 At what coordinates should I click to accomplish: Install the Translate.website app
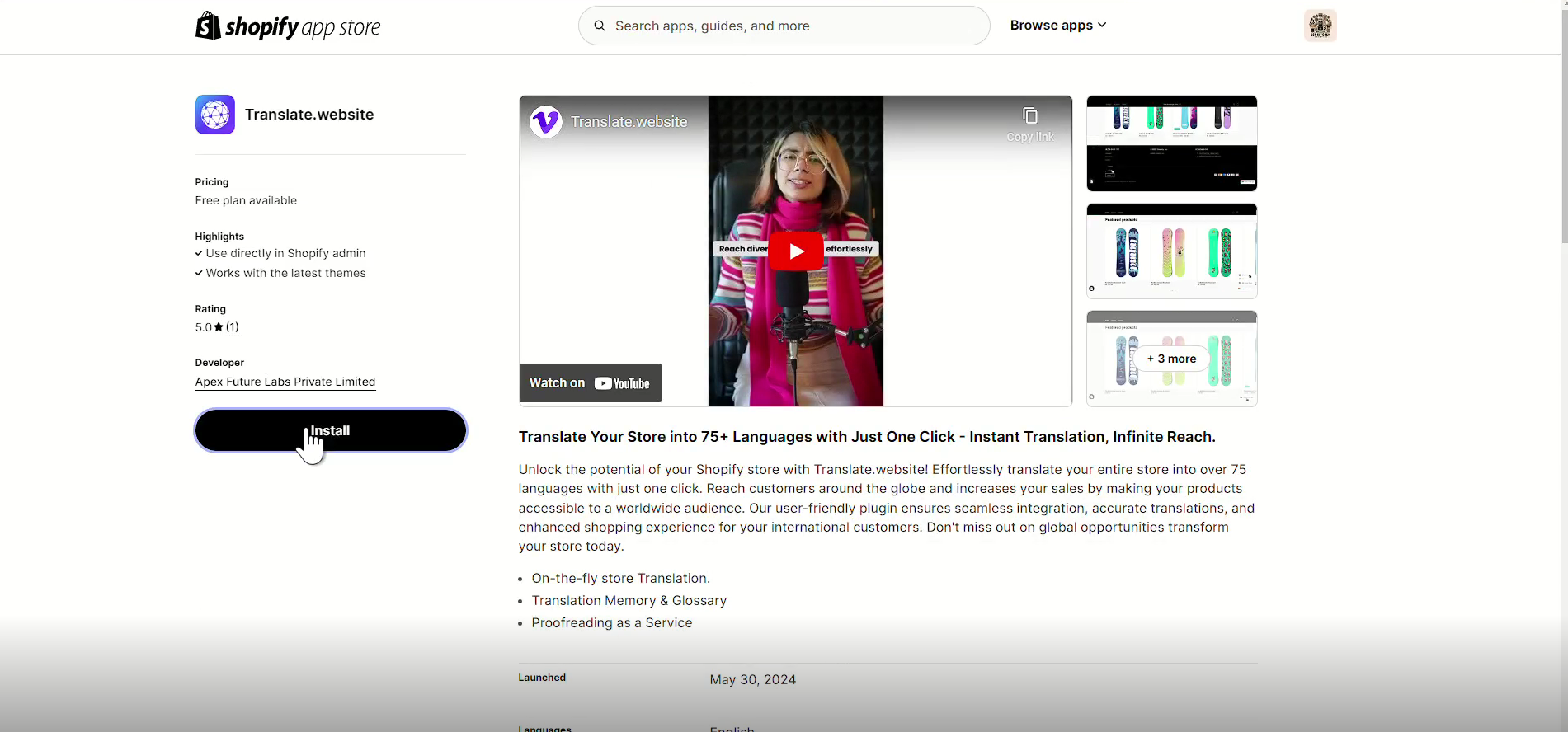click(x=331, y=430)
